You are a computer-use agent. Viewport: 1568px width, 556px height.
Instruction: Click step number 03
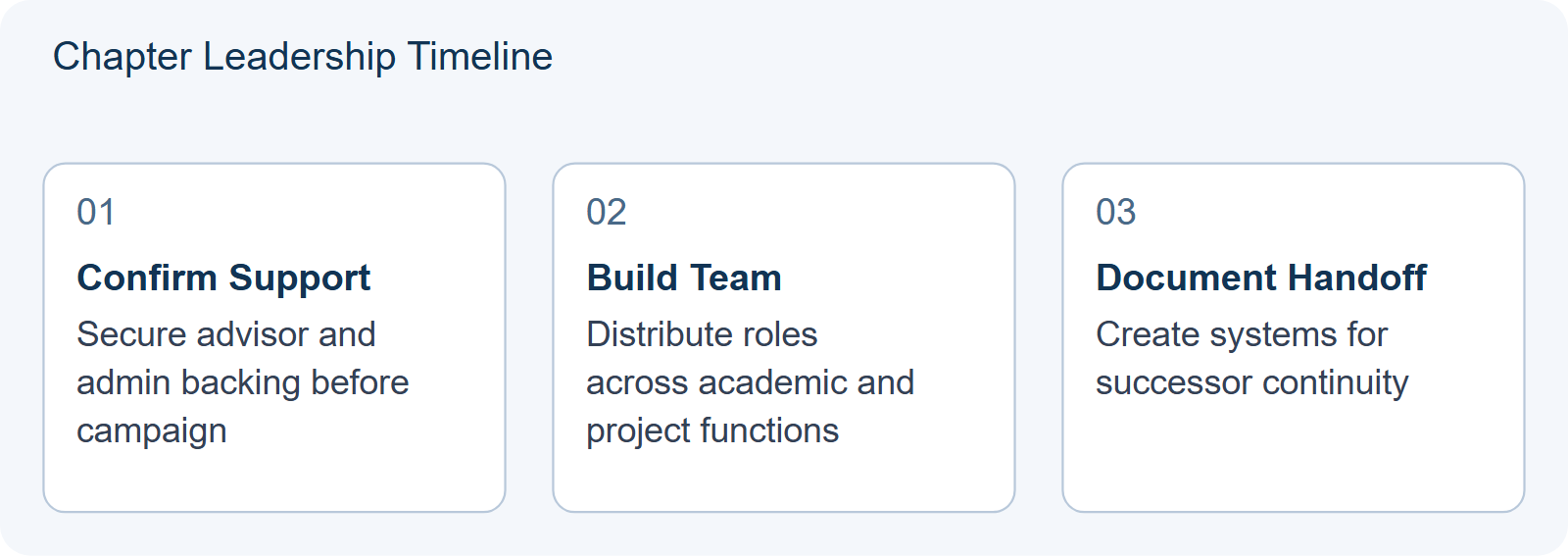[1116, 212]
